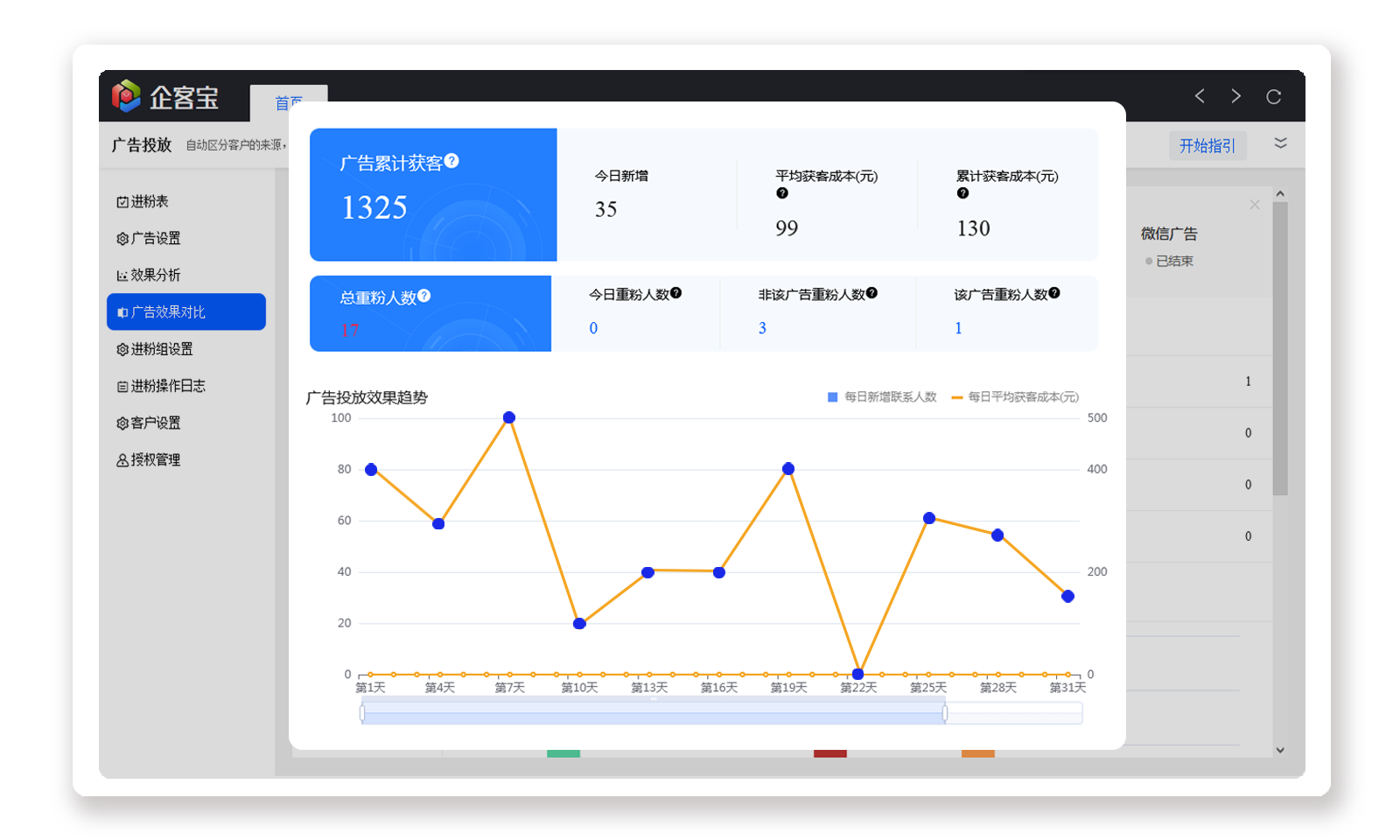Click help icon beside 该广告重粉人数
This screenshot has width=1400, height=840.
(x=1054, y=293)
